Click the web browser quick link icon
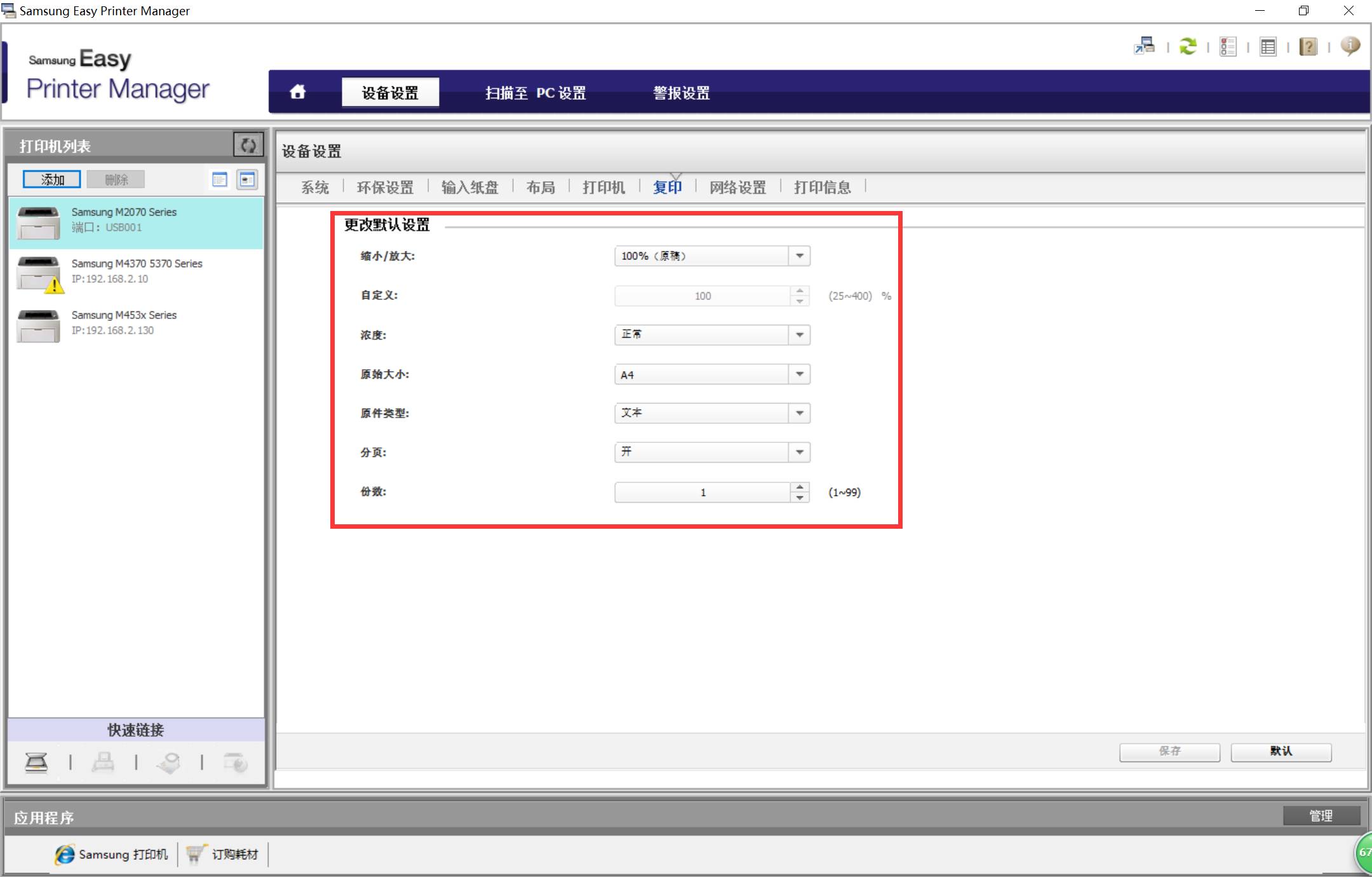Screen dimensions: 1372x877 pyautogui.click(x=236, y=762)
